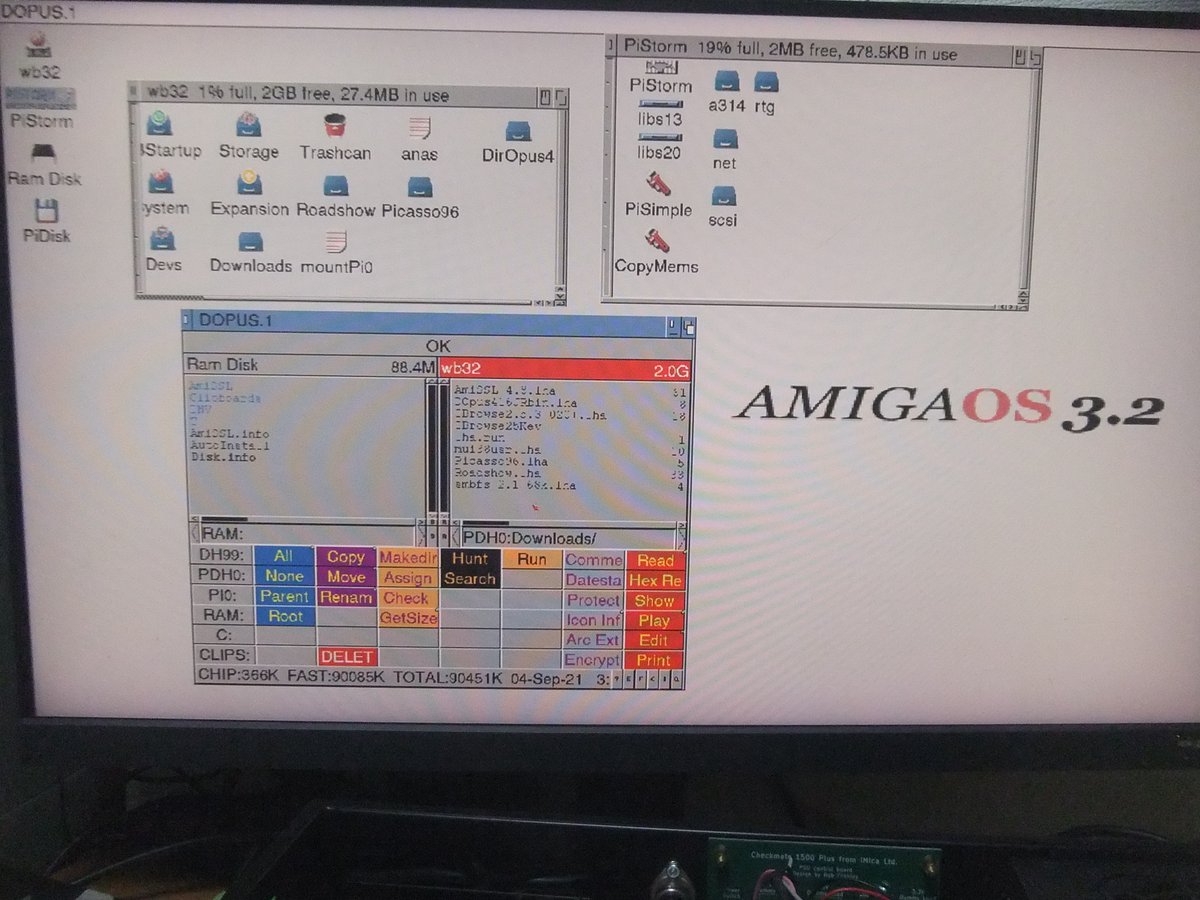Click the Datestamp button
This screenshot has width=1200, height=900.
coord(594,580)
